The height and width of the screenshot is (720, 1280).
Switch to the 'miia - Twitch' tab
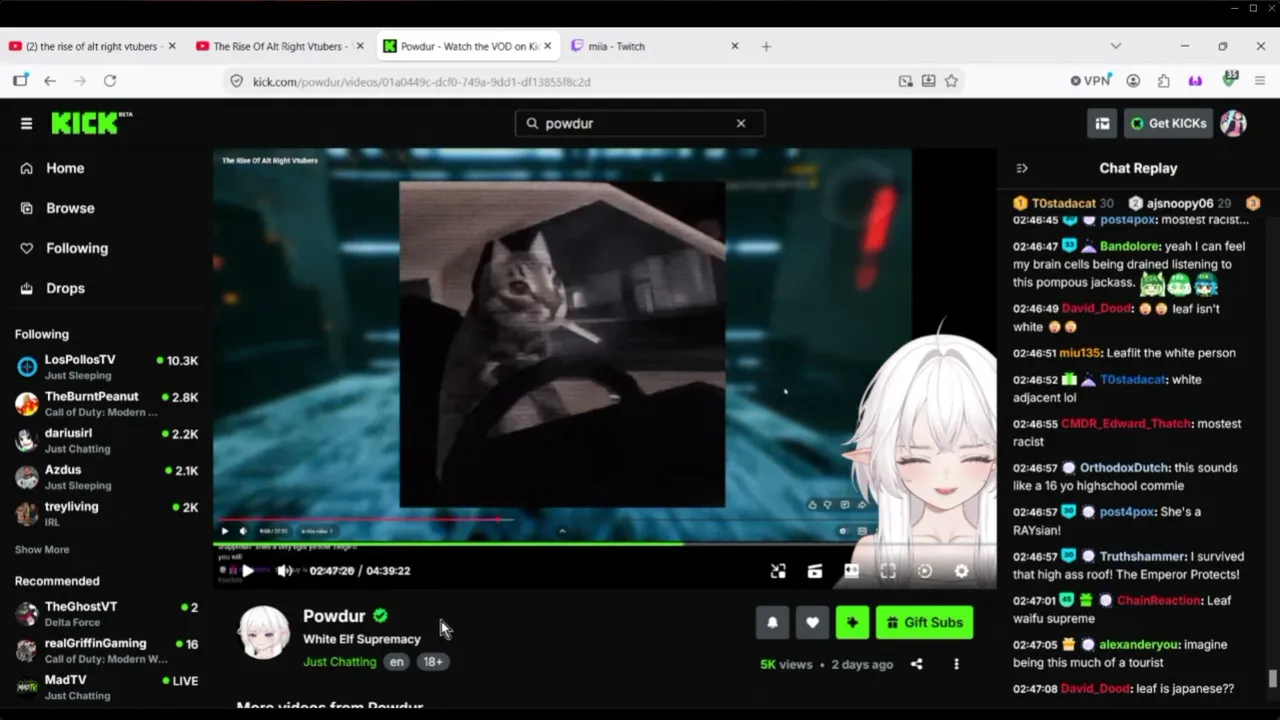pyautogui.click(x=653, y=46)
